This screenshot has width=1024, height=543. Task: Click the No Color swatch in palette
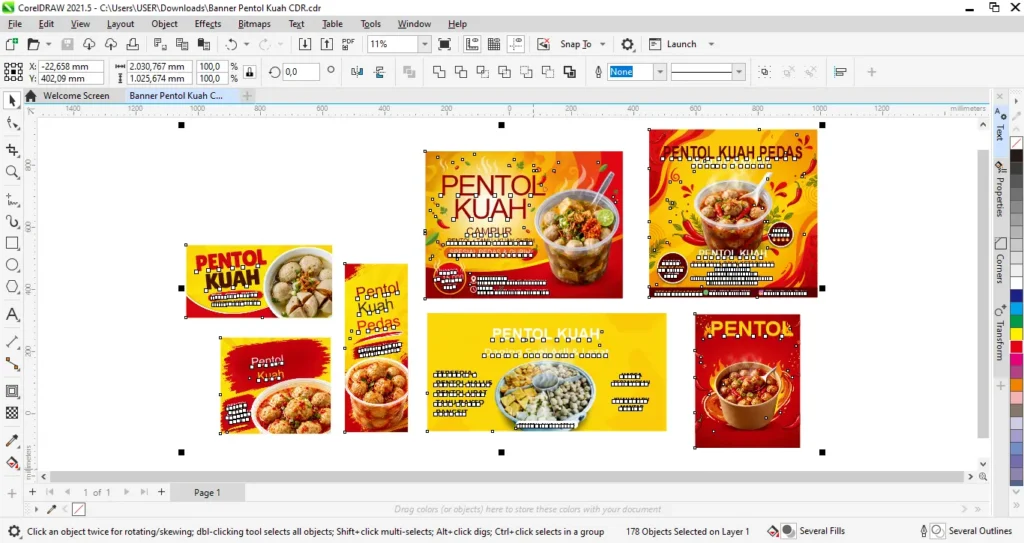tap(1016, 142)
